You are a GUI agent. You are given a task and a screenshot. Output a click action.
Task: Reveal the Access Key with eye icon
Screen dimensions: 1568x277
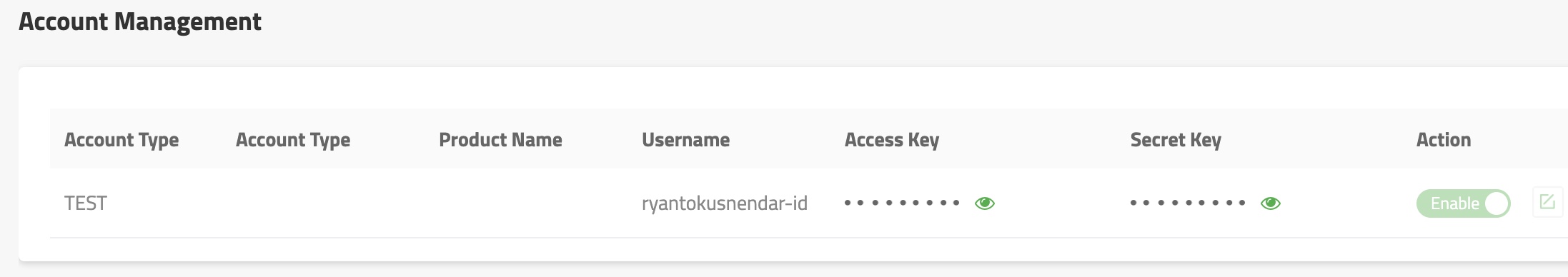985,203
